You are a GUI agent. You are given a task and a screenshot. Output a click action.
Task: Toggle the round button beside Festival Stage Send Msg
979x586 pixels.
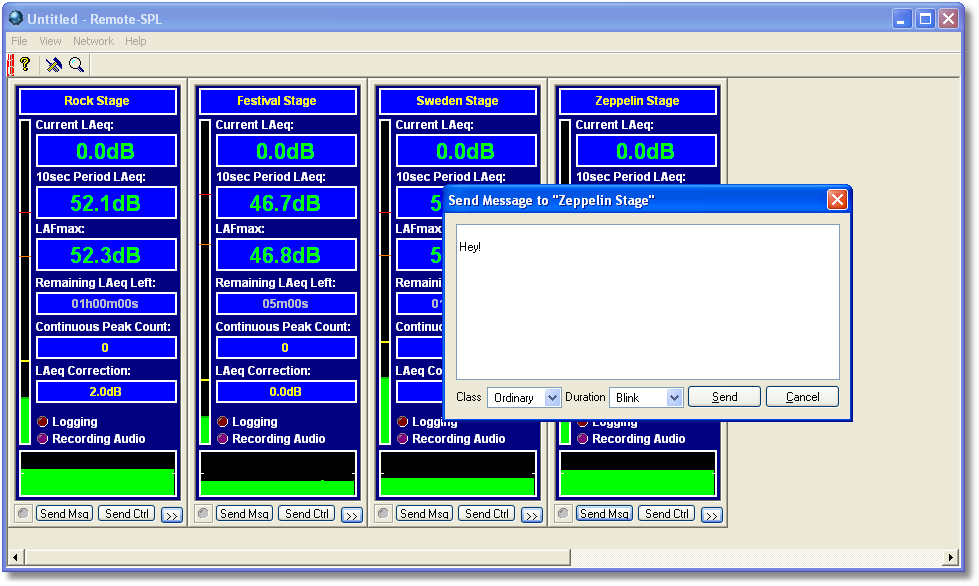[203, 514]
